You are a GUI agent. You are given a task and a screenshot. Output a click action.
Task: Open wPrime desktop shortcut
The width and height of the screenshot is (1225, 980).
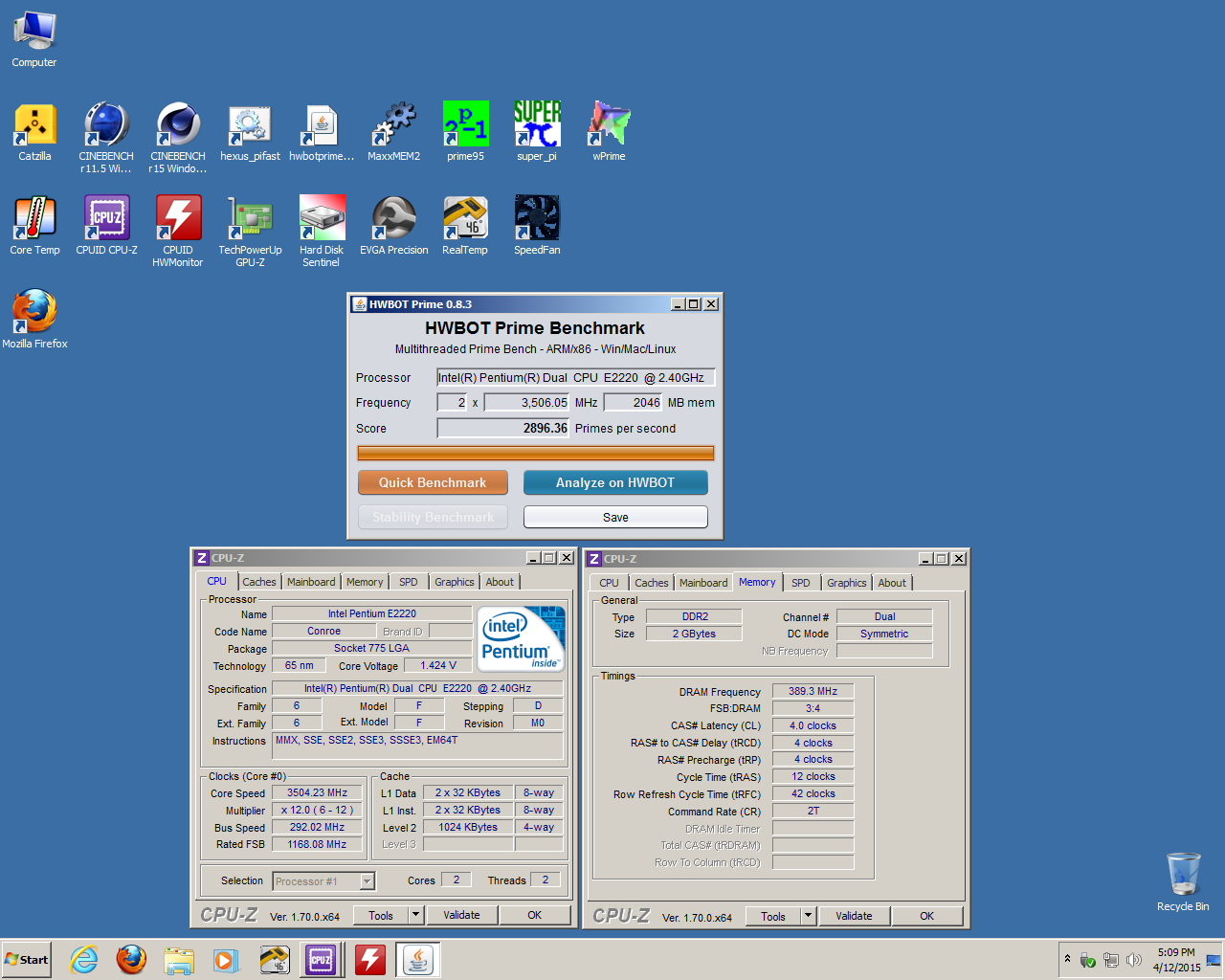point(609,132)
